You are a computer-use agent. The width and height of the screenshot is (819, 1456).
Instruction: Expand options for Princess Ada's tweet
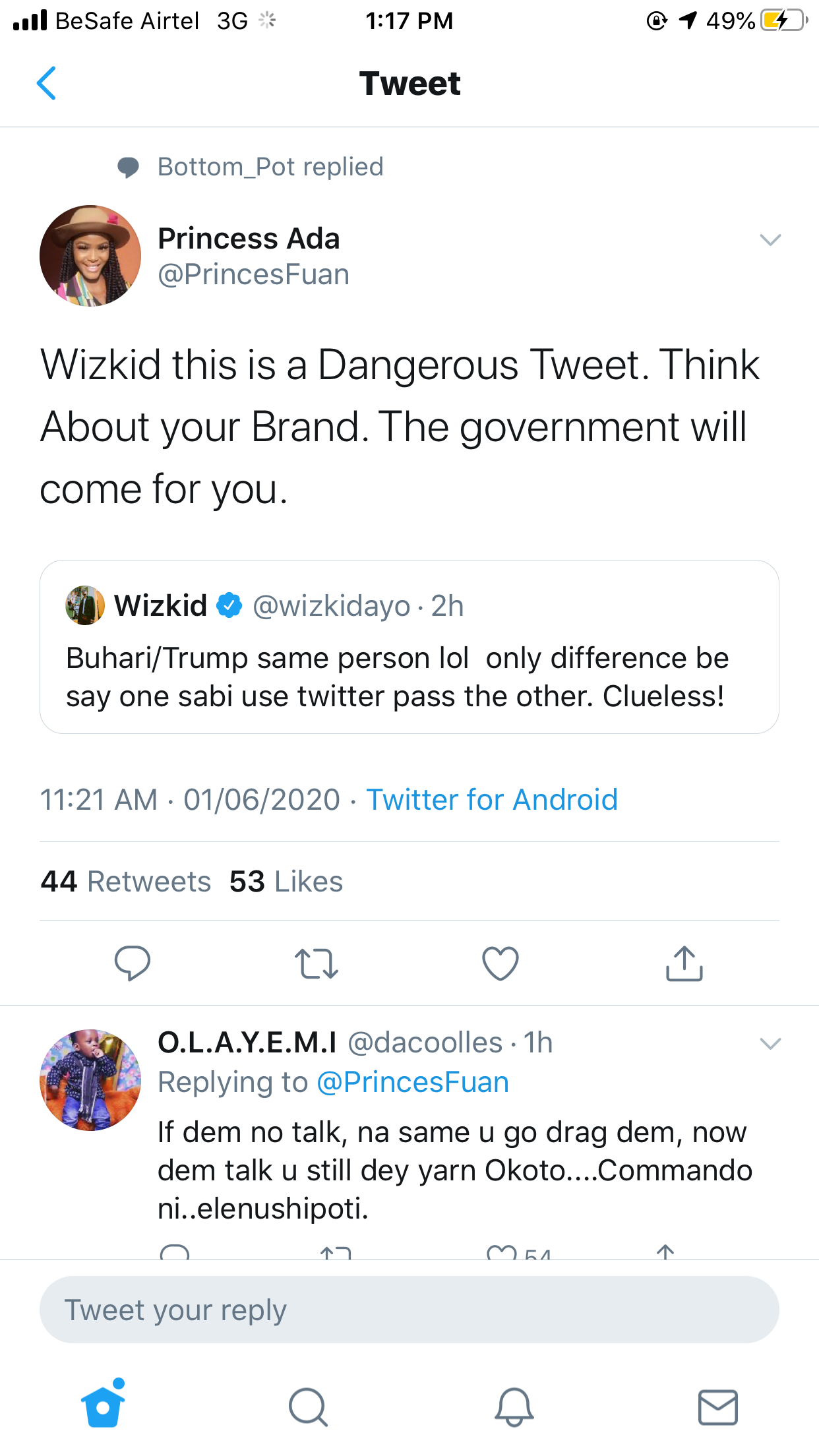point(770,239)
